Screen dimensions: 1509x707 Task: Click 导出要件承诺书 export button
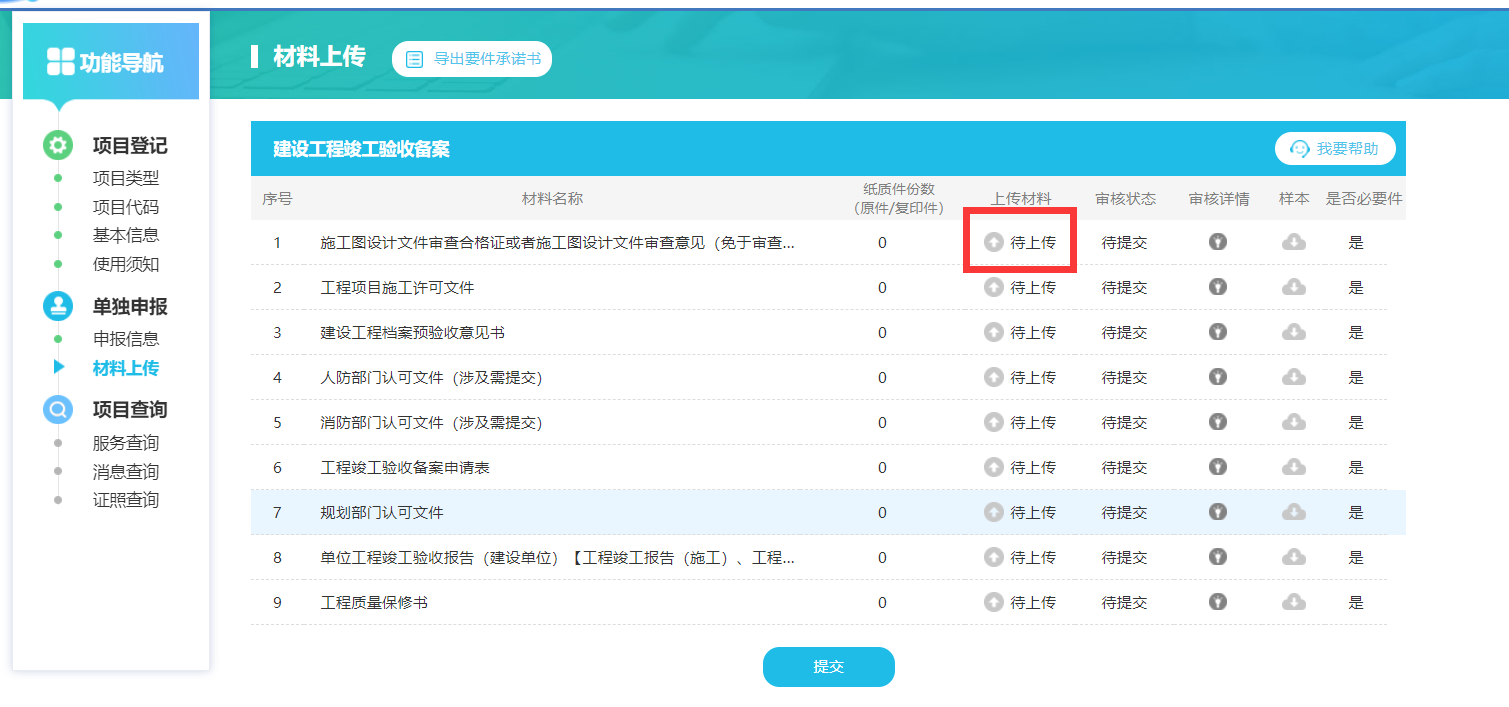(x=472, y=59)
